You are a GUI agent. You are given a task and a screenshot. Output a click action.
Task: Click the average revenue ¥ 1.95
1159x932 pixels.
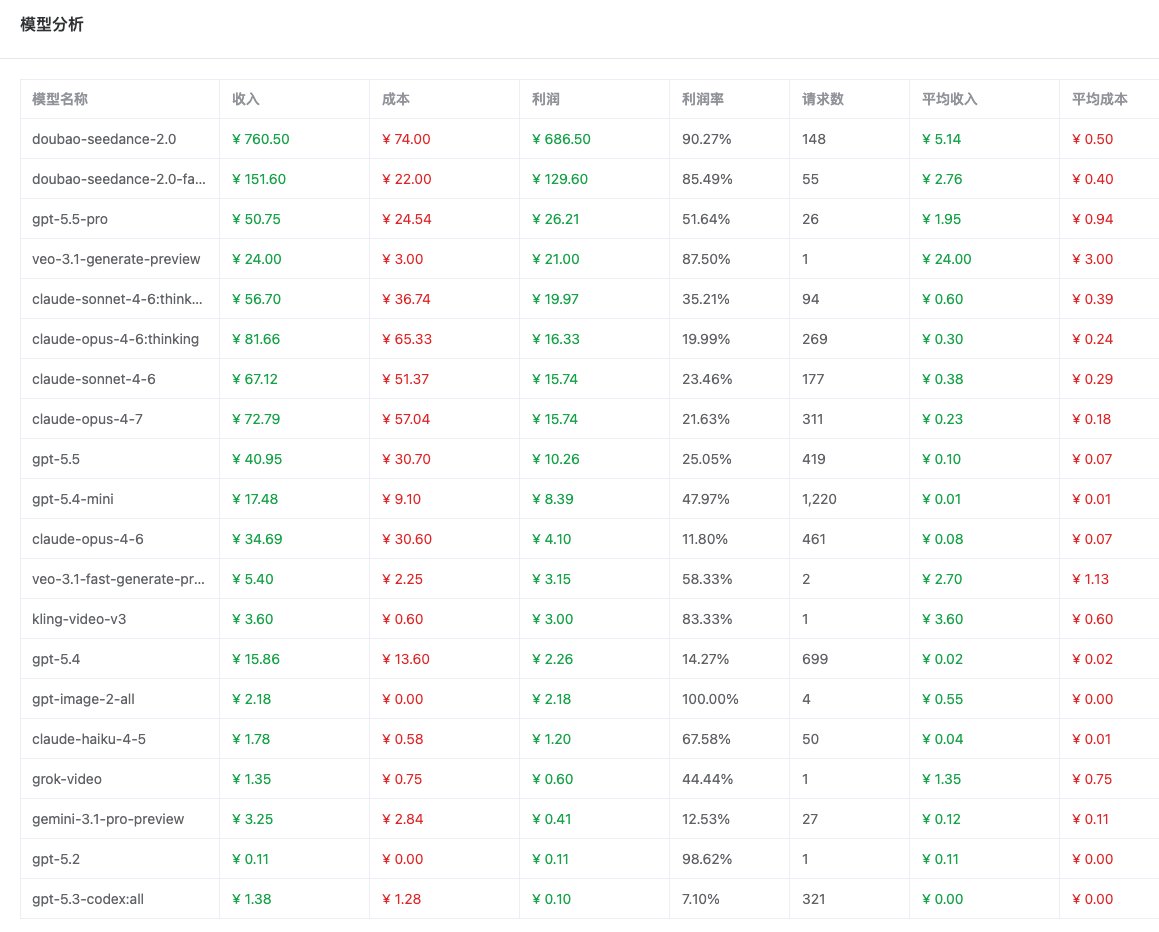pyautogui.click(x=942, y=219)
